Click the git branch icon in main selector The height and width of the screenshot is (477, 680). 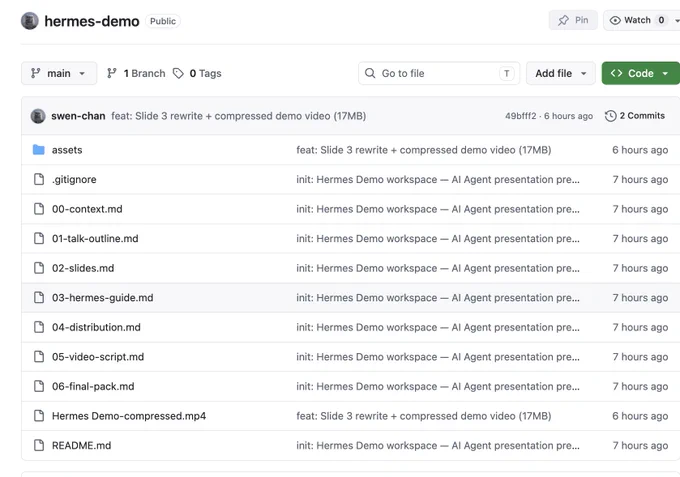tap(36, 73)
